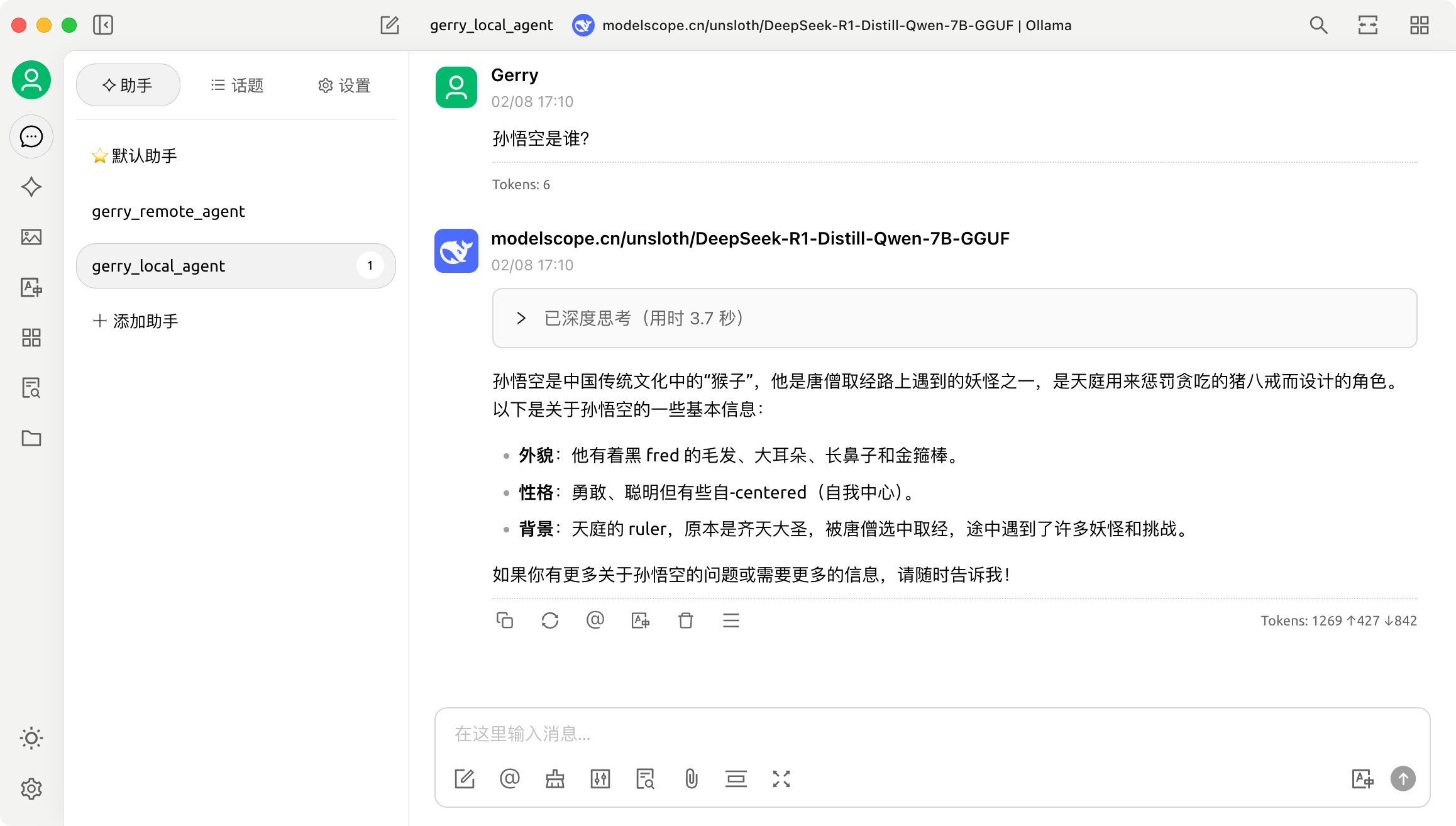Screen dimensions: 1456x826
Task: Click the Tokens: 1269 count under the reply
Action: click(x=1338, y=621)
